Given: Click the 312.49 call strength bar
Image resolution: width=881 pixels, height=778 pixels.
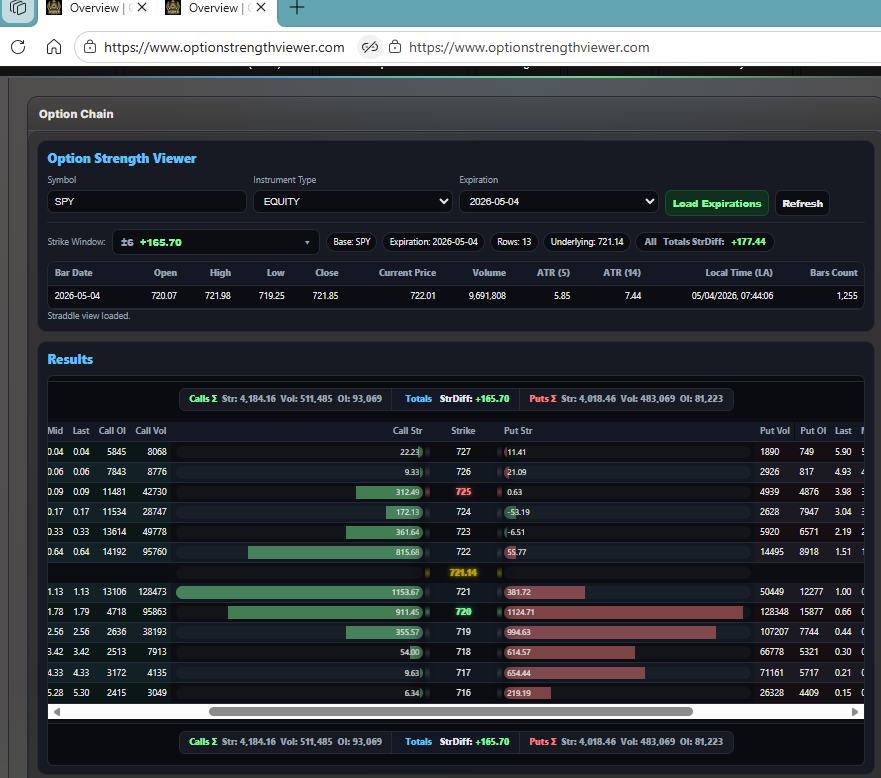Looking at the screenshot, I should pyautogui.click(x=389, y=492).
